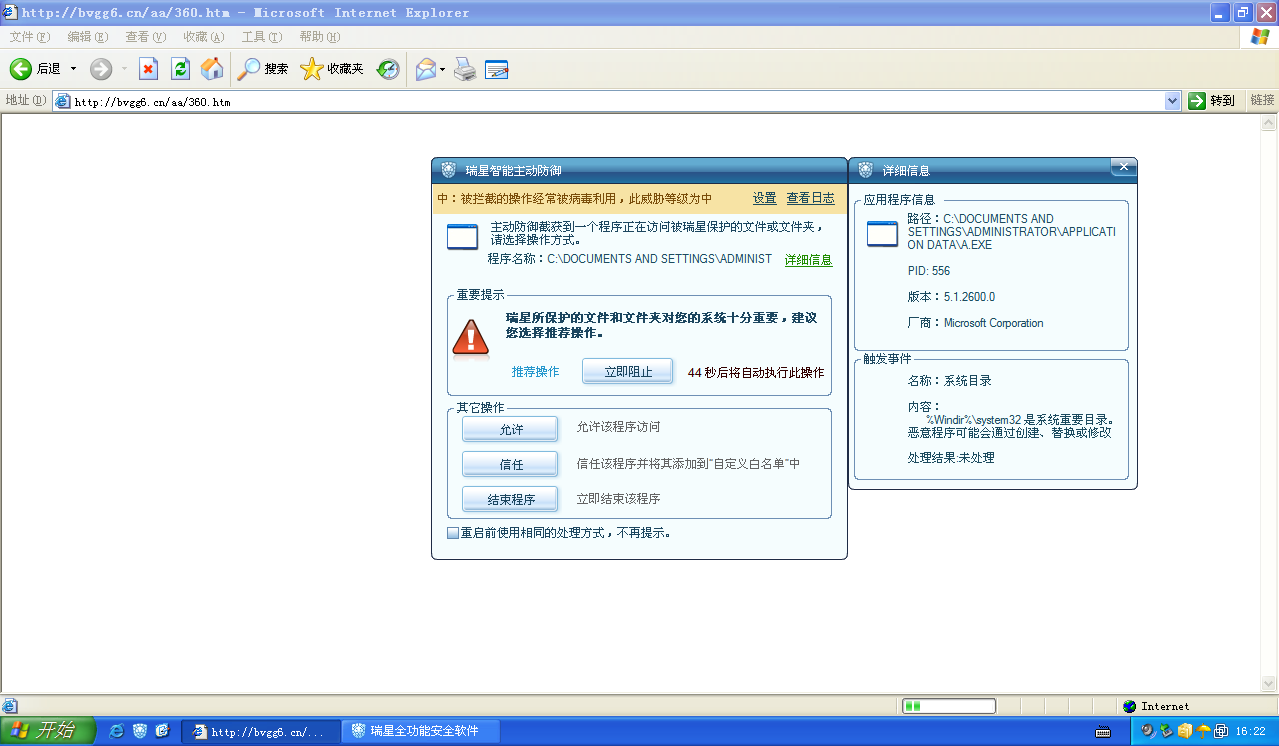Open the 查看日志 link
This screenshot has width=1279, height=746.
(811, 198)
